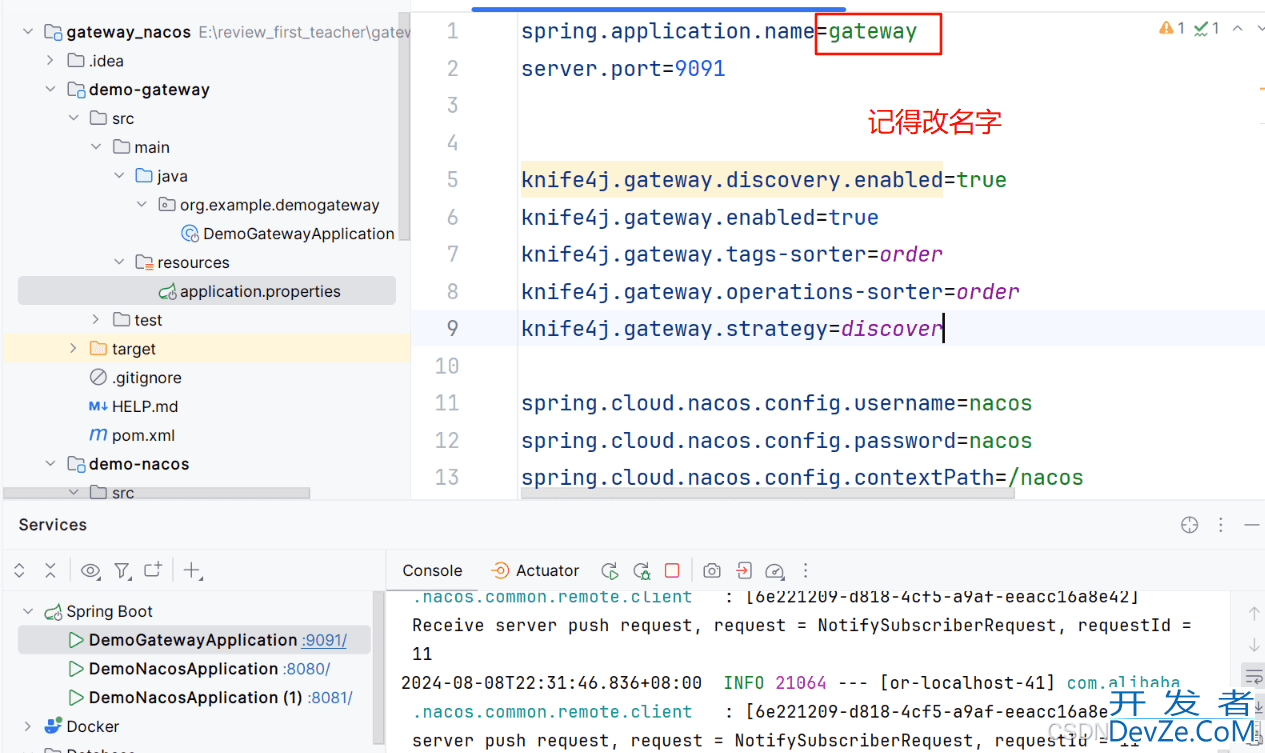Switch to the Actuator tab
Image resolution: width=1265 pixels, height=753 pixels.
tap(535, 571)
